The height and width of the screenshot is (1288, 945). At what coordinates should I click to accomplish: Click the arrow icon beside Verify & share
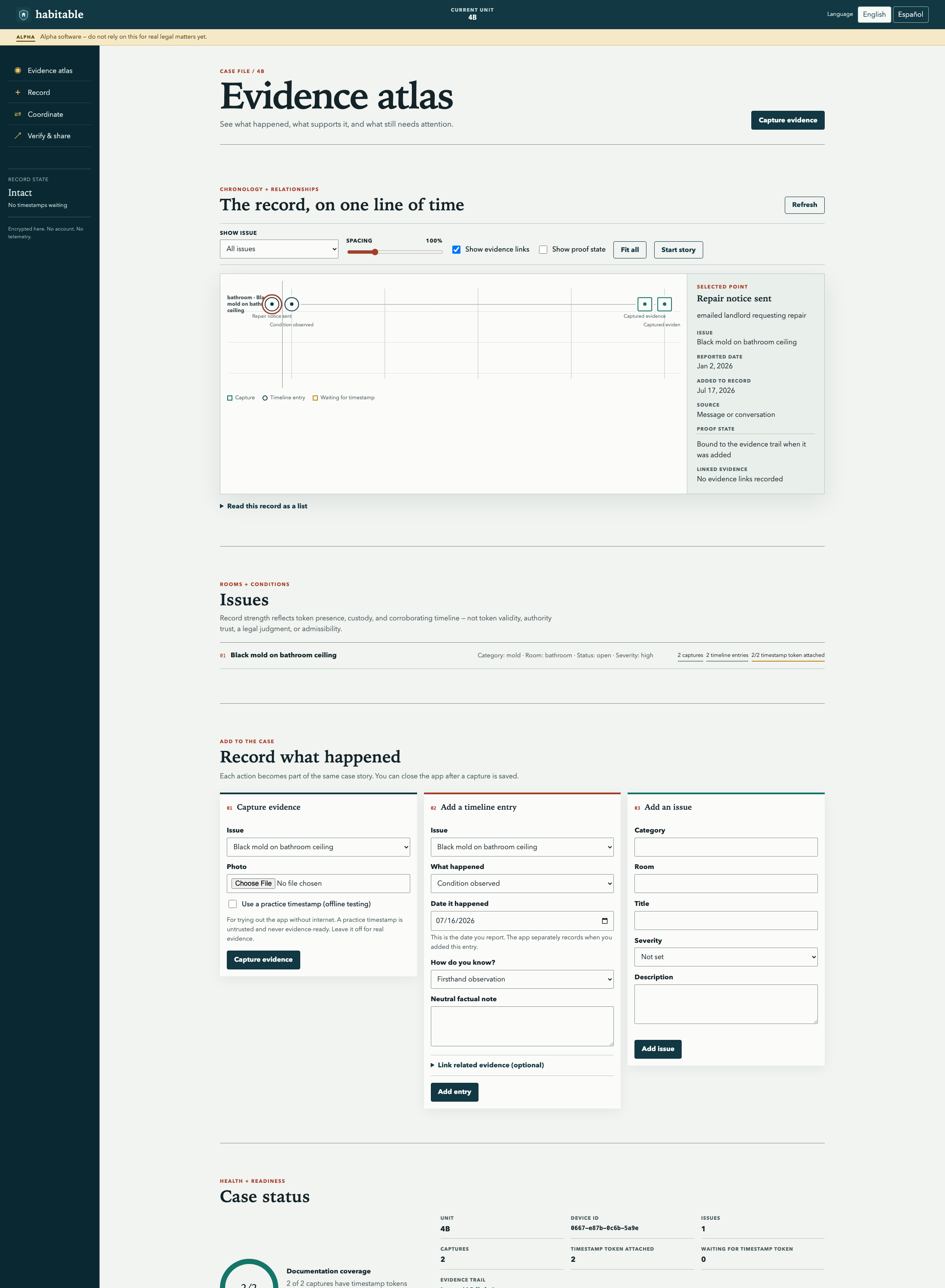[x=18, y=136]
